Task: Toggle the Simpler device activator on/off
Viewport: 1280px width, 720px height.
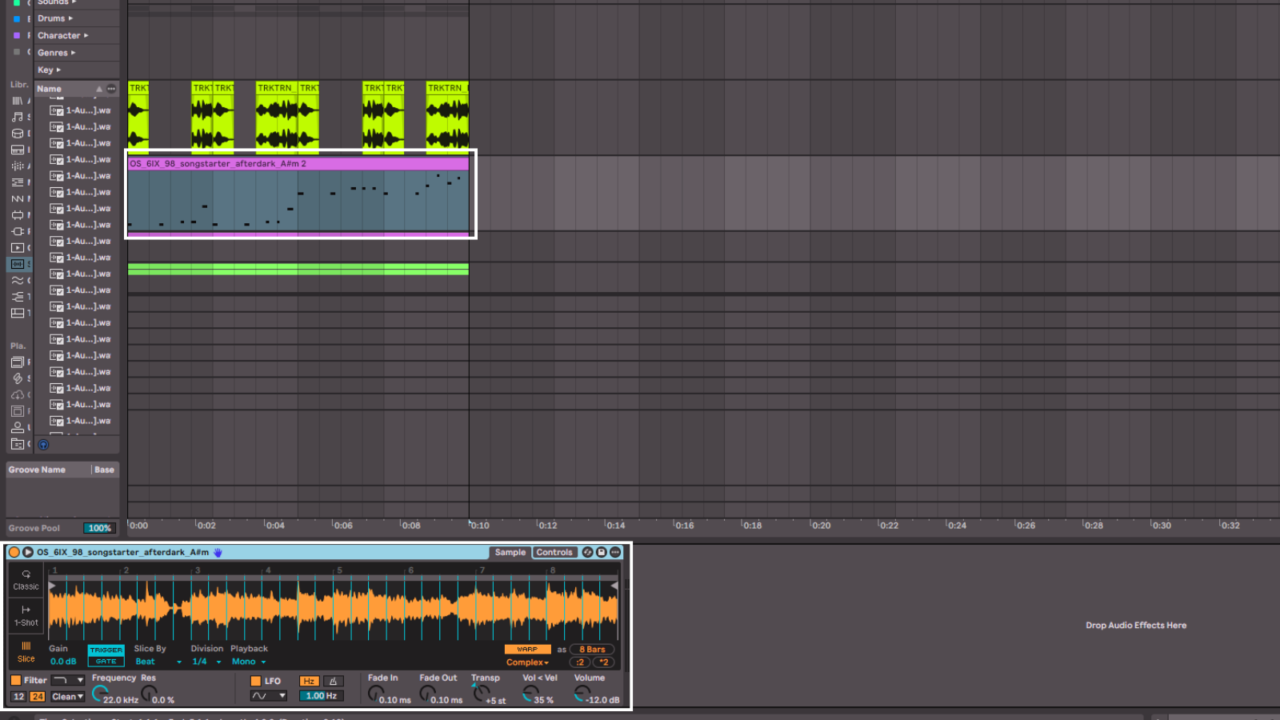Action: (14, 552)
